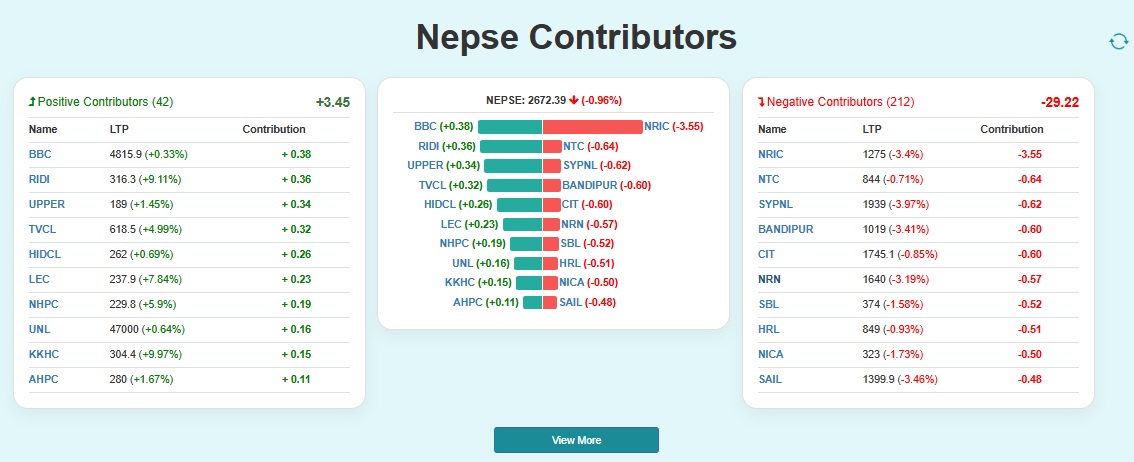Open the BBC stock link in Positive table
The width and height of the screenshot is (1134, 462).
[40, 154]
